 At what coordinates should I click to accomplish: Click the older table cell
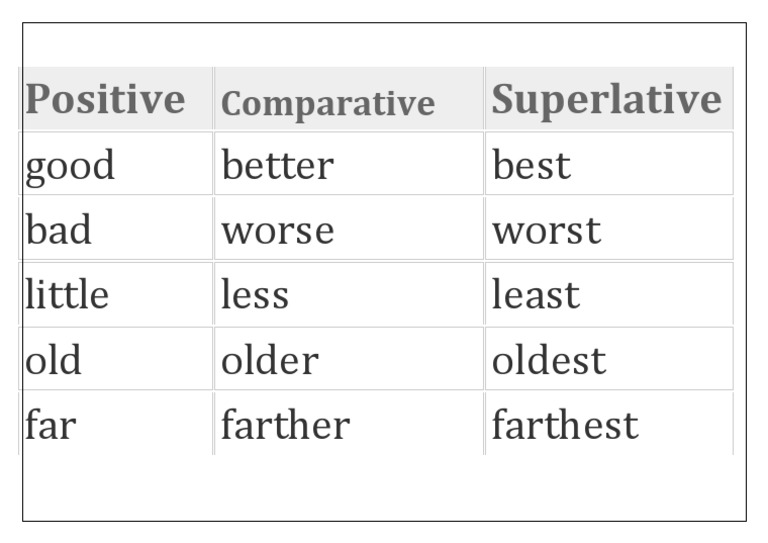(x=348, y=360)
